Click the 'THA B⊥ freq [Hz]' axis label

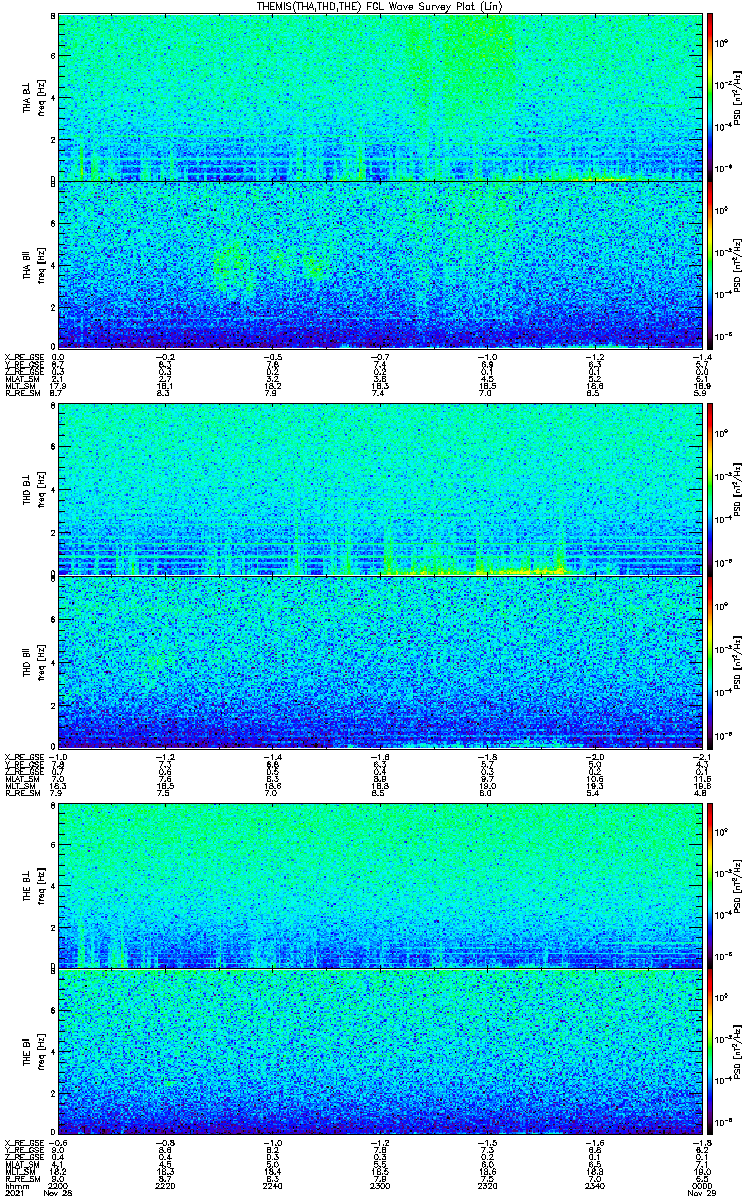pos(34,96)
